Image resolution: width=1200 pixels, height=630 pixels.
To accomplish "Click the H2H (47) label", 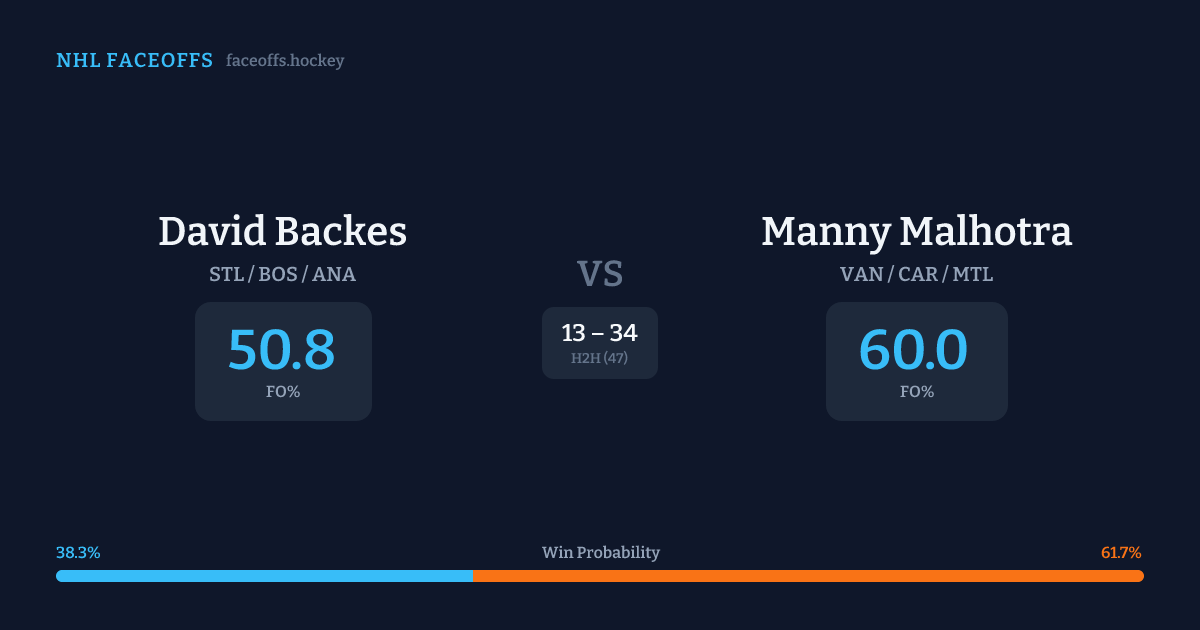I will 600,358.
